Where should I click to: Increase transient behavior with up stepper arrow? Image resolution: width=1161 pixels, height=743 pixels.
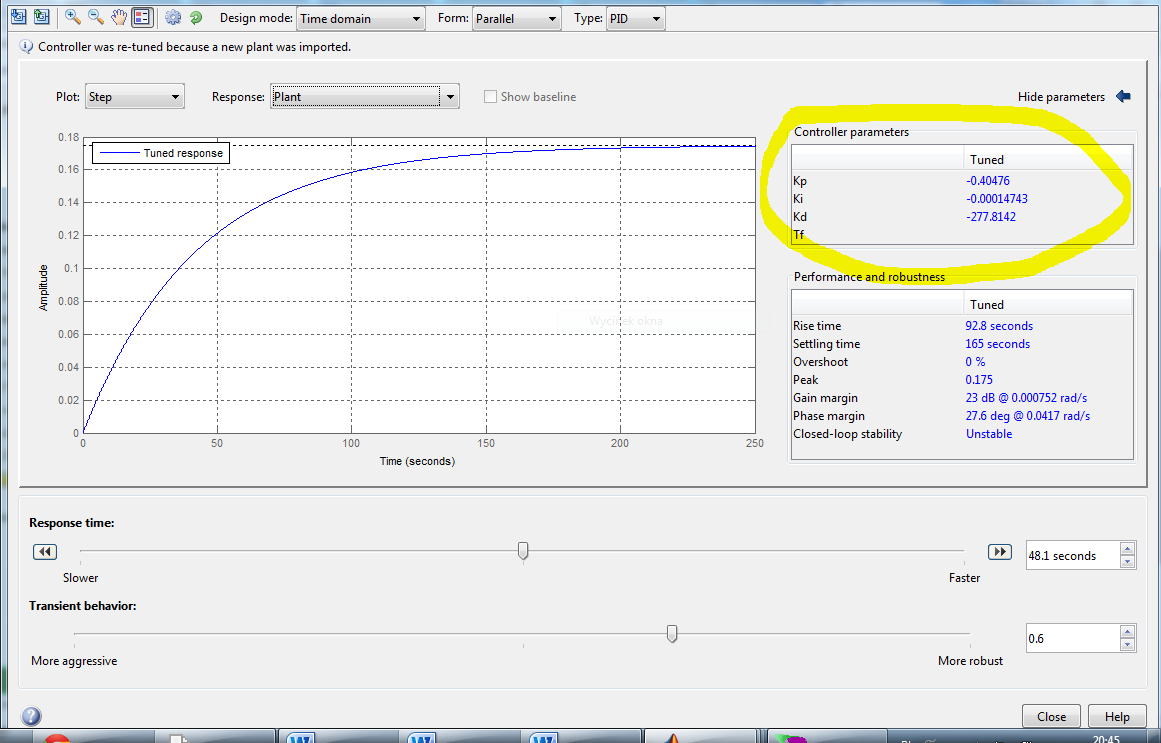(x=1127, y=632)
